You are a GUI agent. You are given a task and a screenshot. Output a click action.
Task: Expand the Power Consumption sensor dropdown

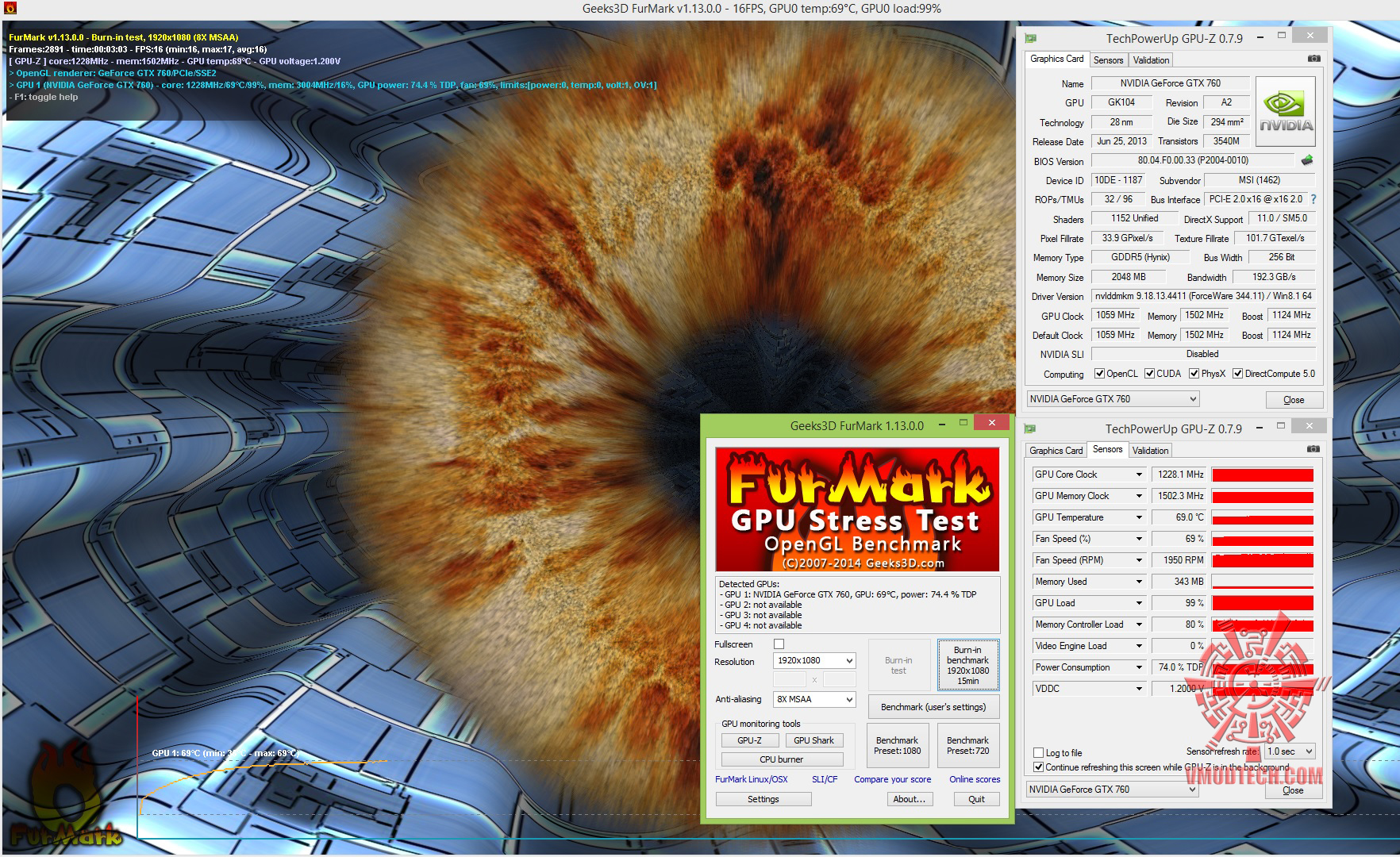coord(1139,667)
